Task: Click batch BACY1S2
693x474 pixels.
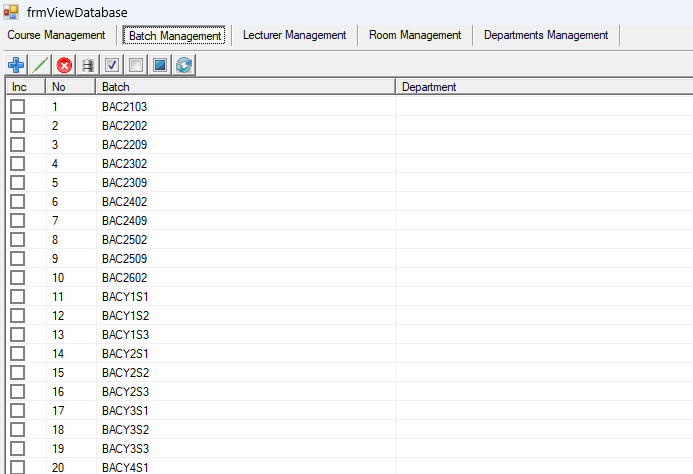Action: coord(246,316)
